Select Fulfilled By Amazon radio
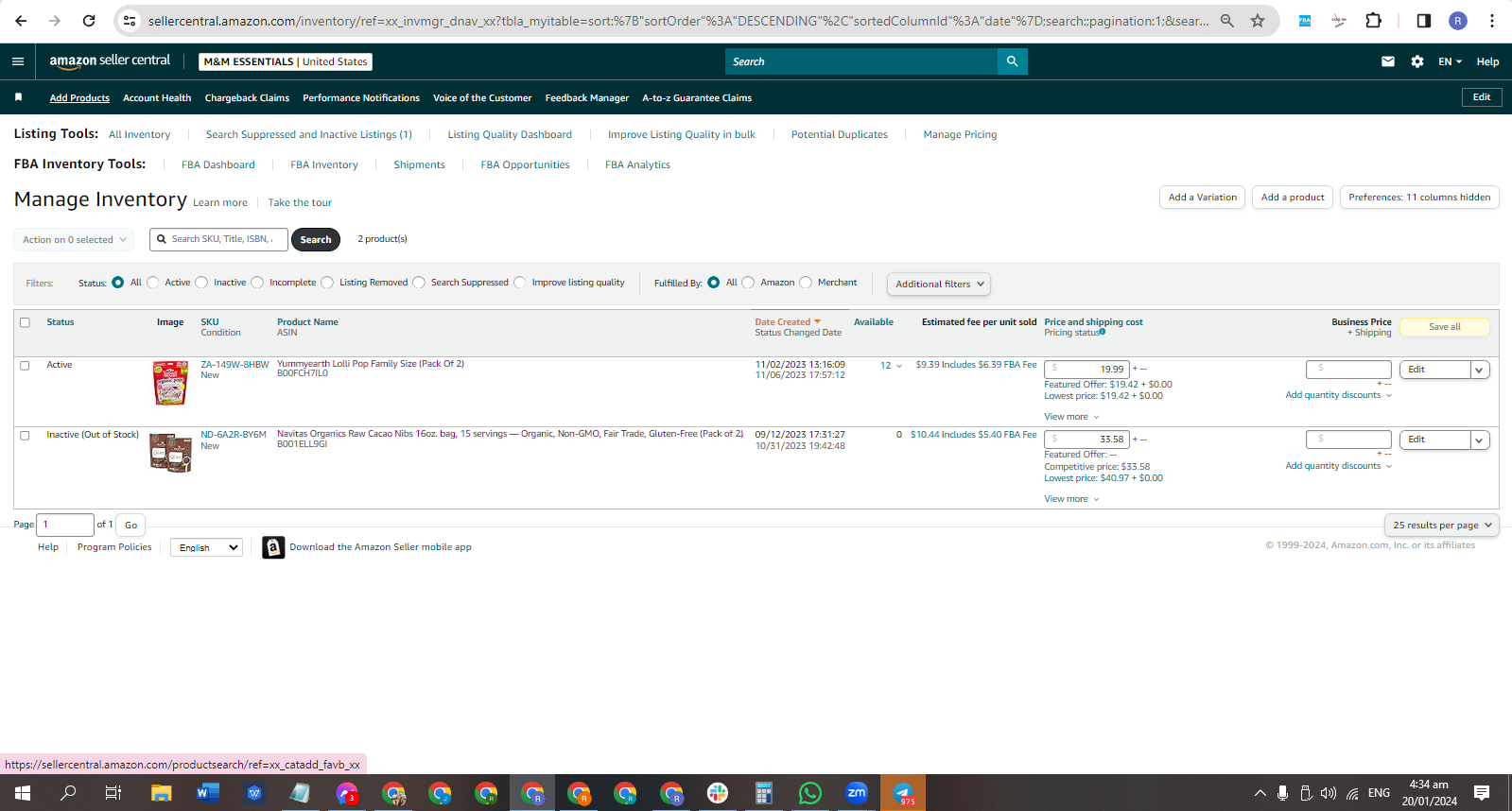1512x811 pixels. click(x=748, y=283)
